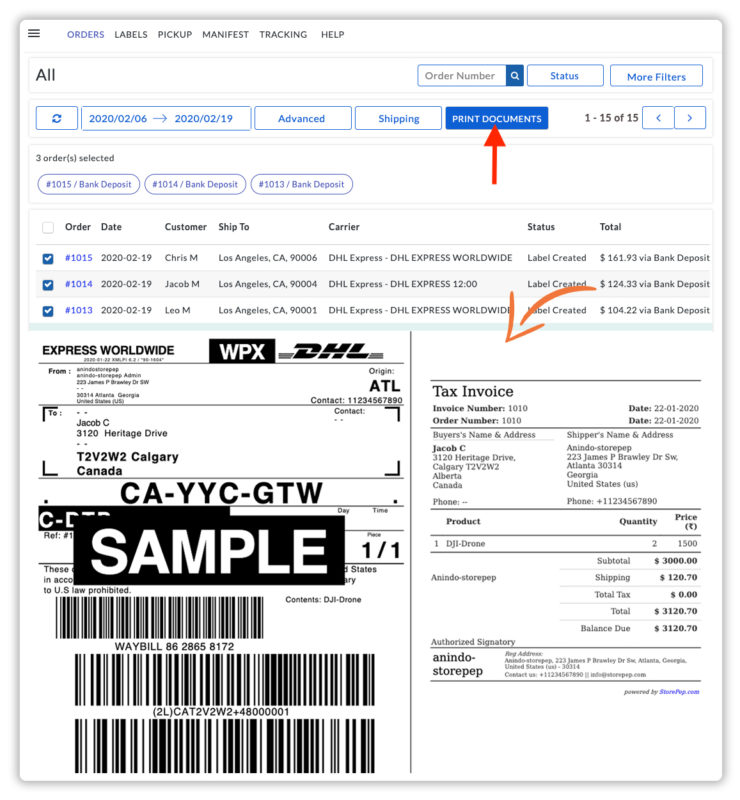The image size is (740, 800).
Task: Uncheck order #1015 checkbox
Action: click(48, 258)
